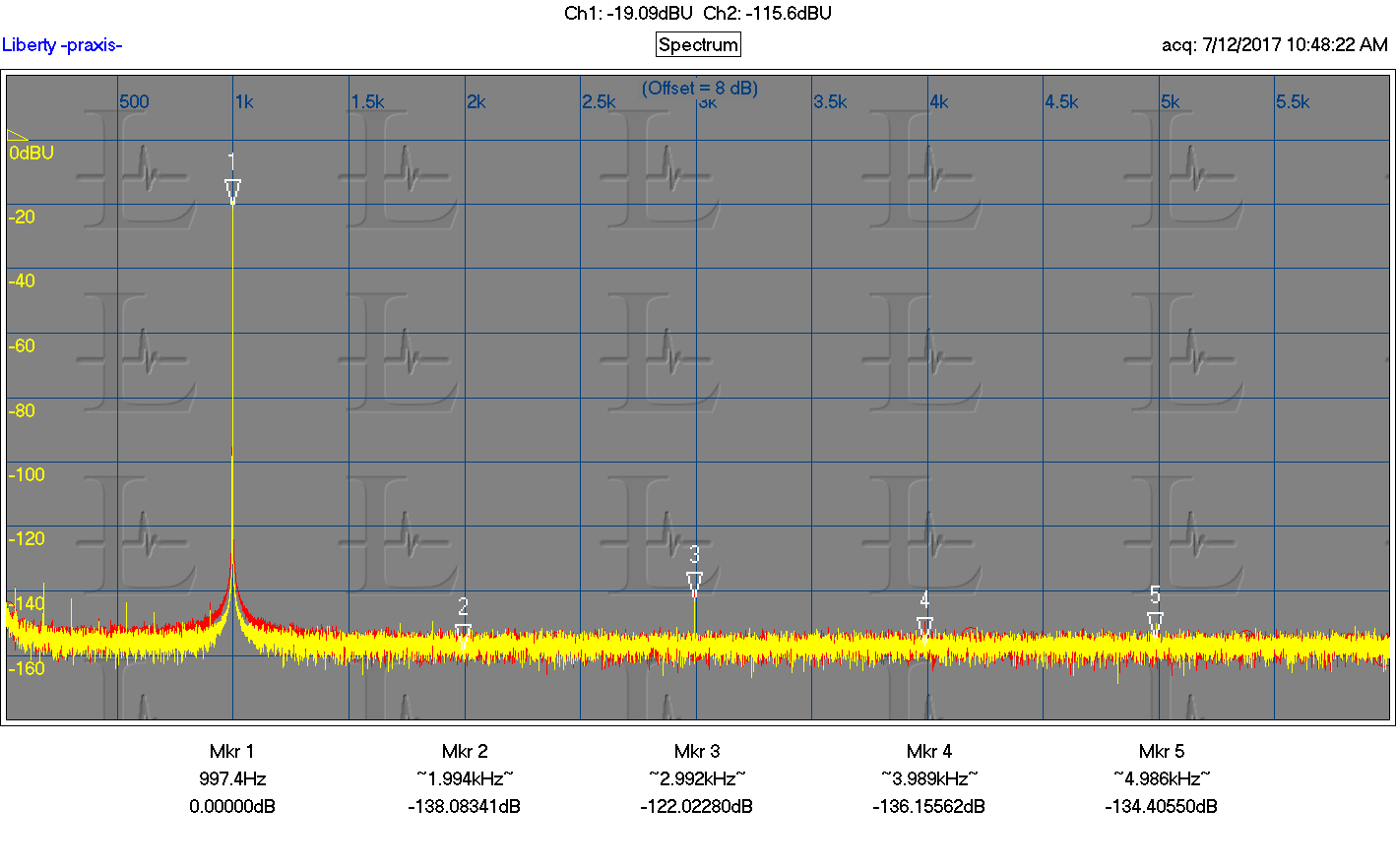Click the -80 level axis label

[x=22, y=410]
